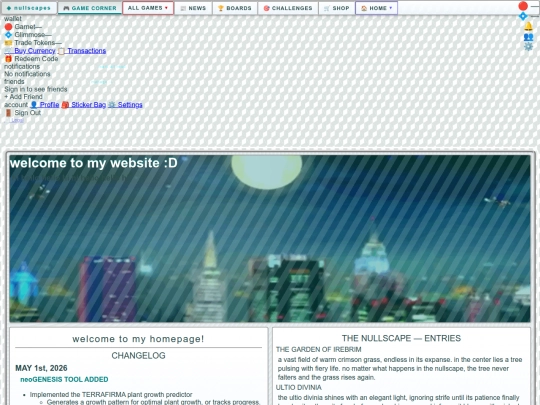
Task: Click the blue Glimmose diamond icon in top bar
Action: click(523, 16)
